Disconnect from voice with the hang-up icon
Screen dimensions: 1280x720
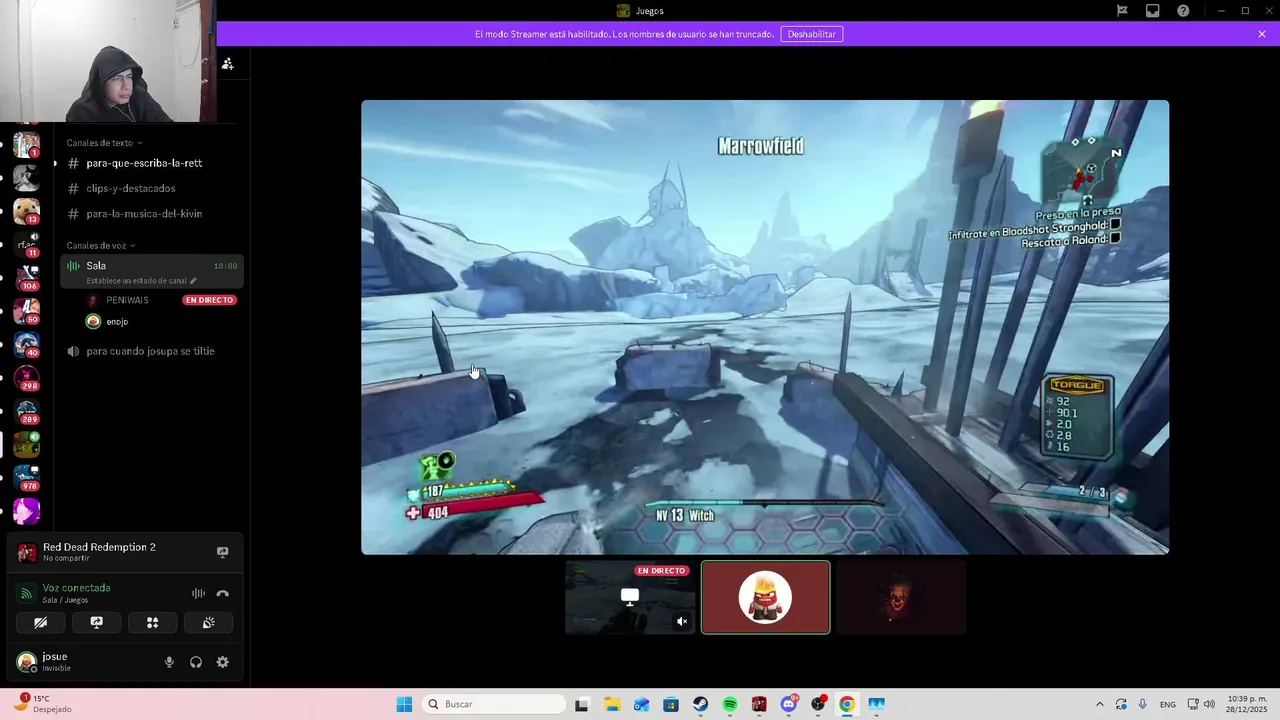point(222,594)
